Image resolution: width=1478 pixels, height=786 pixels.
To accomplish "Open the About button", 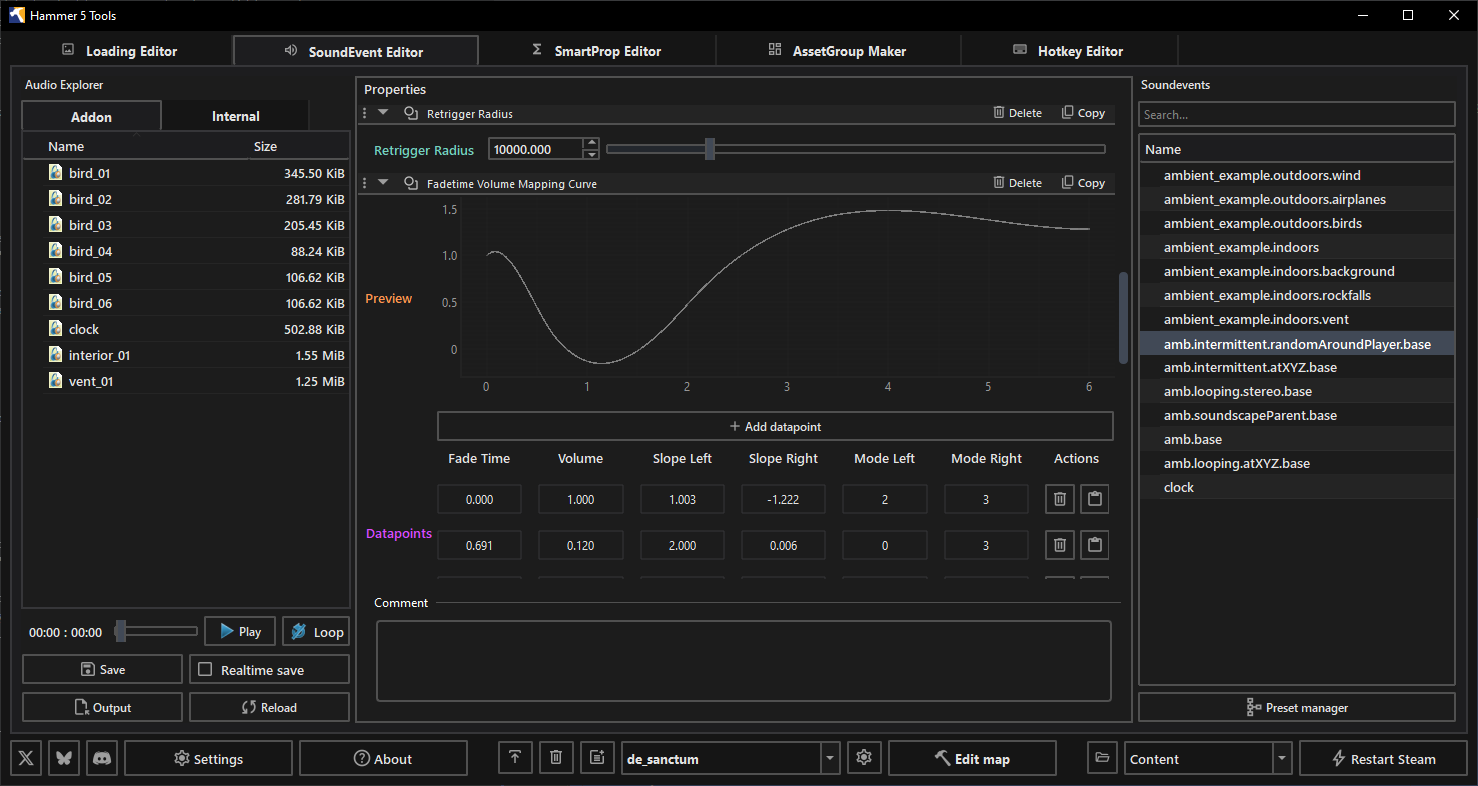I will pos(383,758).
